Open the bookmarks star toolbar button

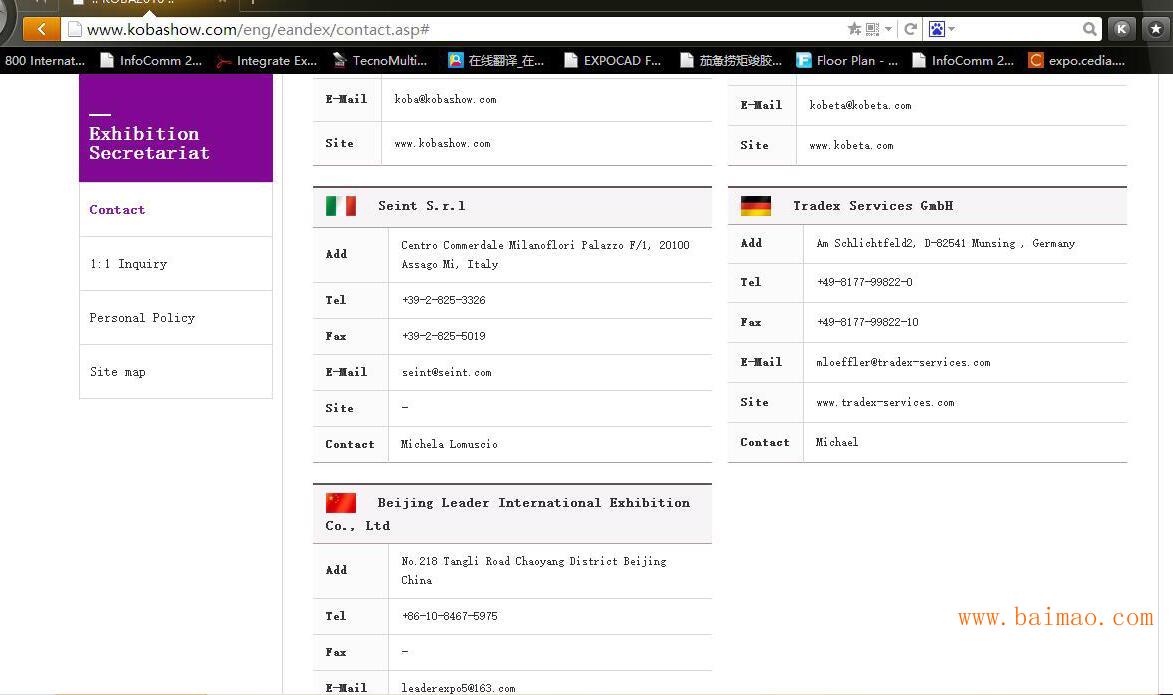coord(1155,29)
